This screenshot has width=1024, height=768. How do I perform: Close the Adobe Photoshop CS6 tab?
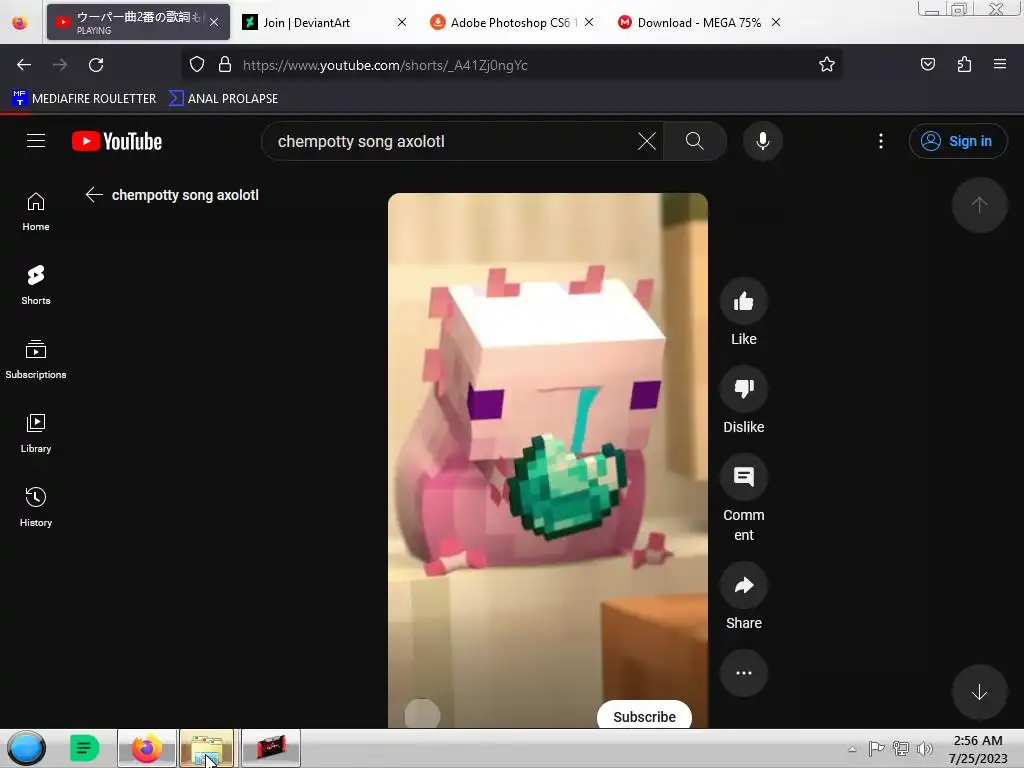click(589, 22)
